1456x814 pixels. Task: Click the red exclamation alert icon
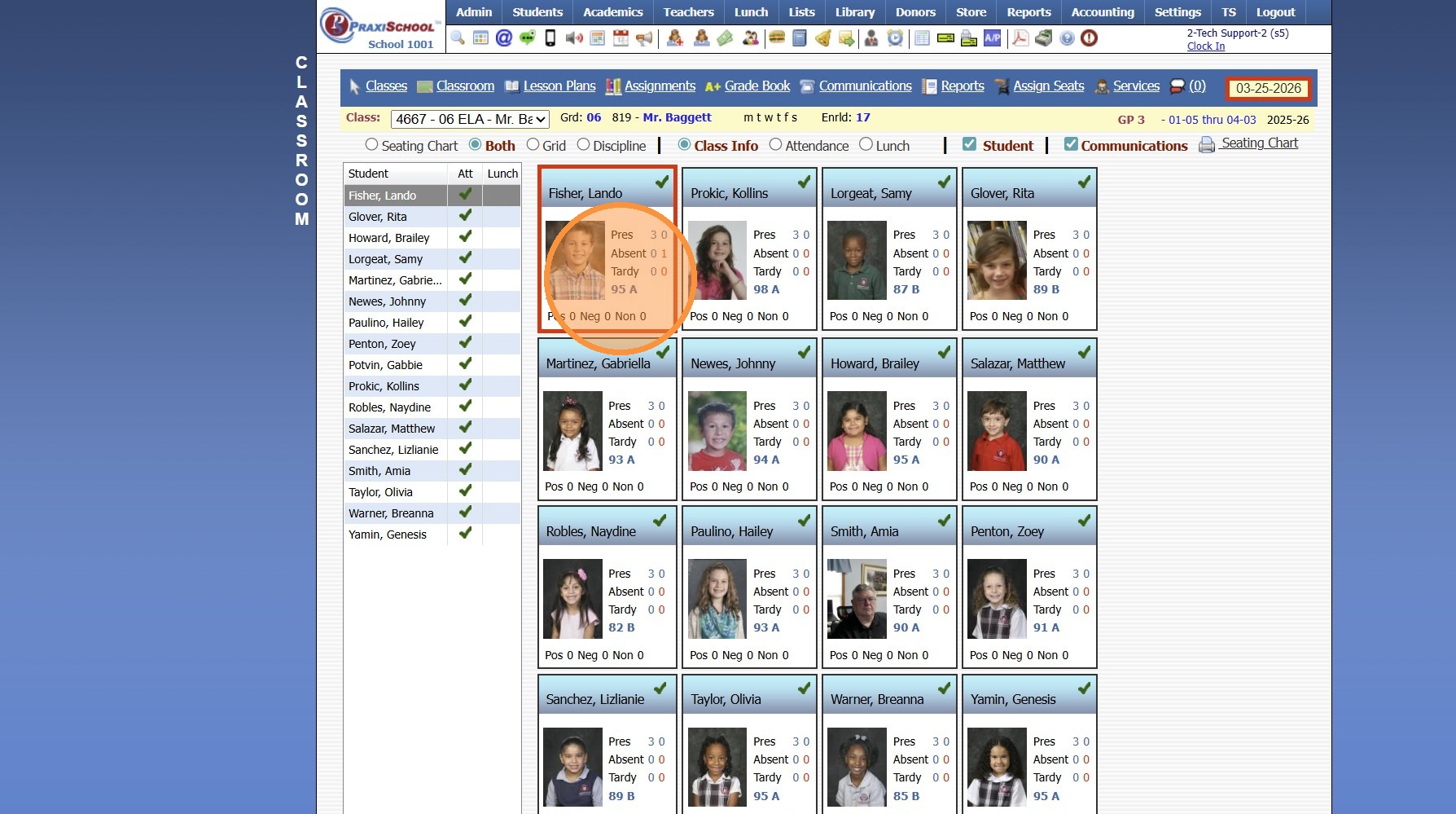[1089, 38]
